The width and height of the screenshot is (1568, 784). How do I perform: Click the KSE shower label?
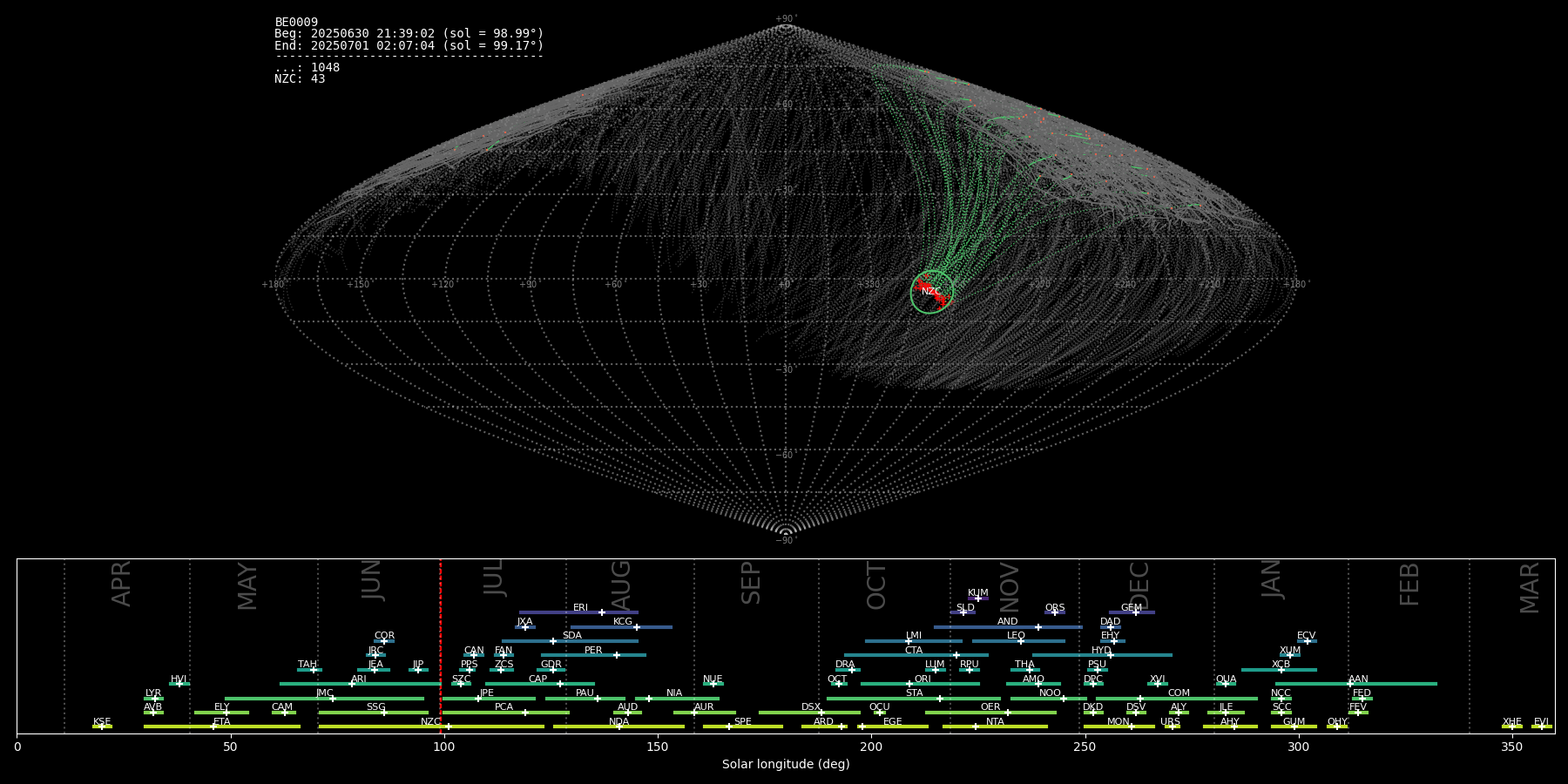tap(102, 722)
